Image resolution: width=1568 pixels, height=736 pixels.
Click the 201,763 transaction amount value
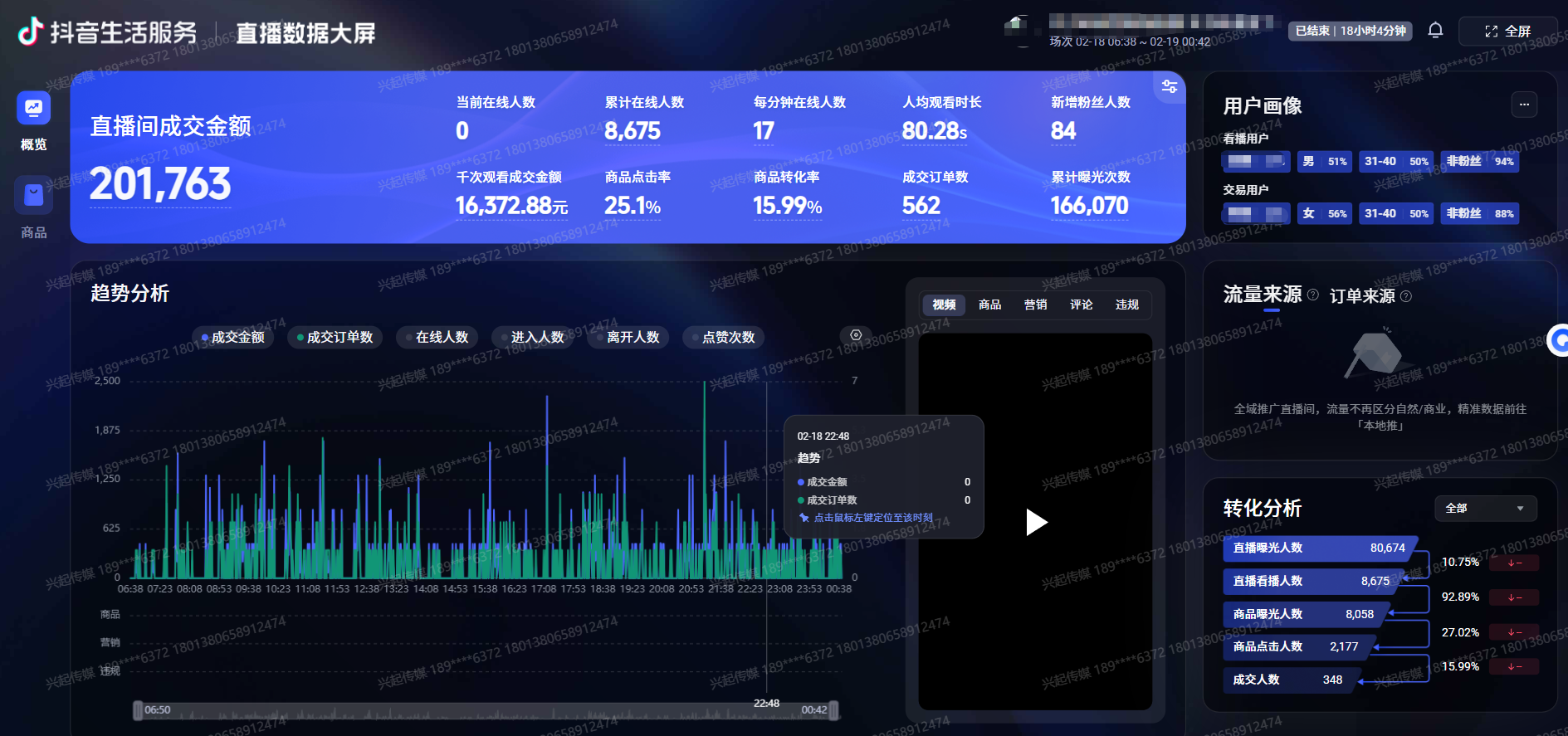[x=160, y=183]
